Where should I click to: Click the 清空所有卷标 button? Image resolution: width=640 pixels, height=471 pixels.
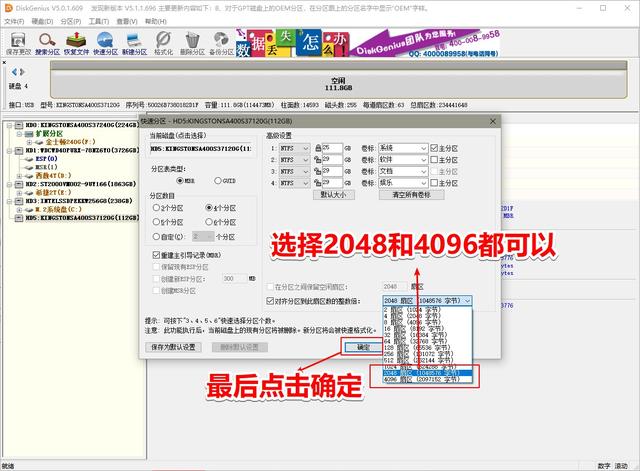tap(411, 195)
